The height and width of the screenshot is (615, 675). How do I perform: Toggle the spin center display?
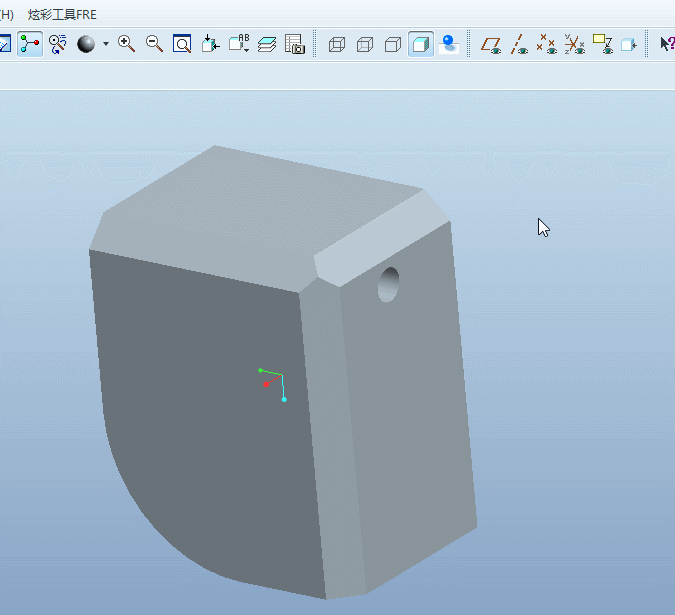pyautogui.click(x=30, y=43)
